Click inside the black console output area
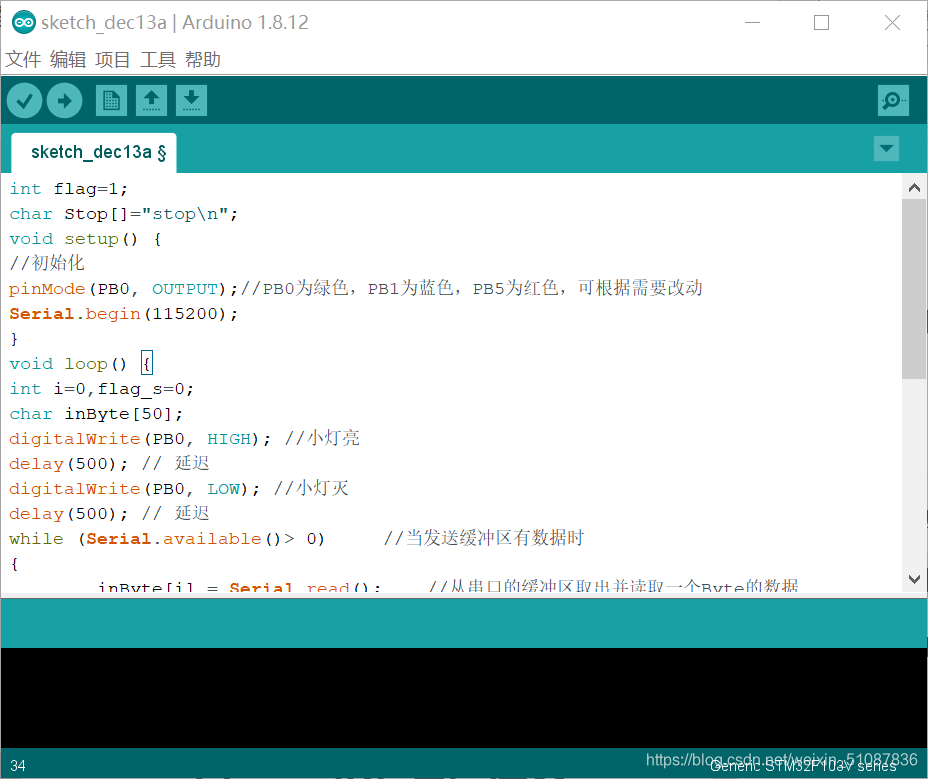The width and height of the screenshot is (928, 779). (x=464, y=698)
